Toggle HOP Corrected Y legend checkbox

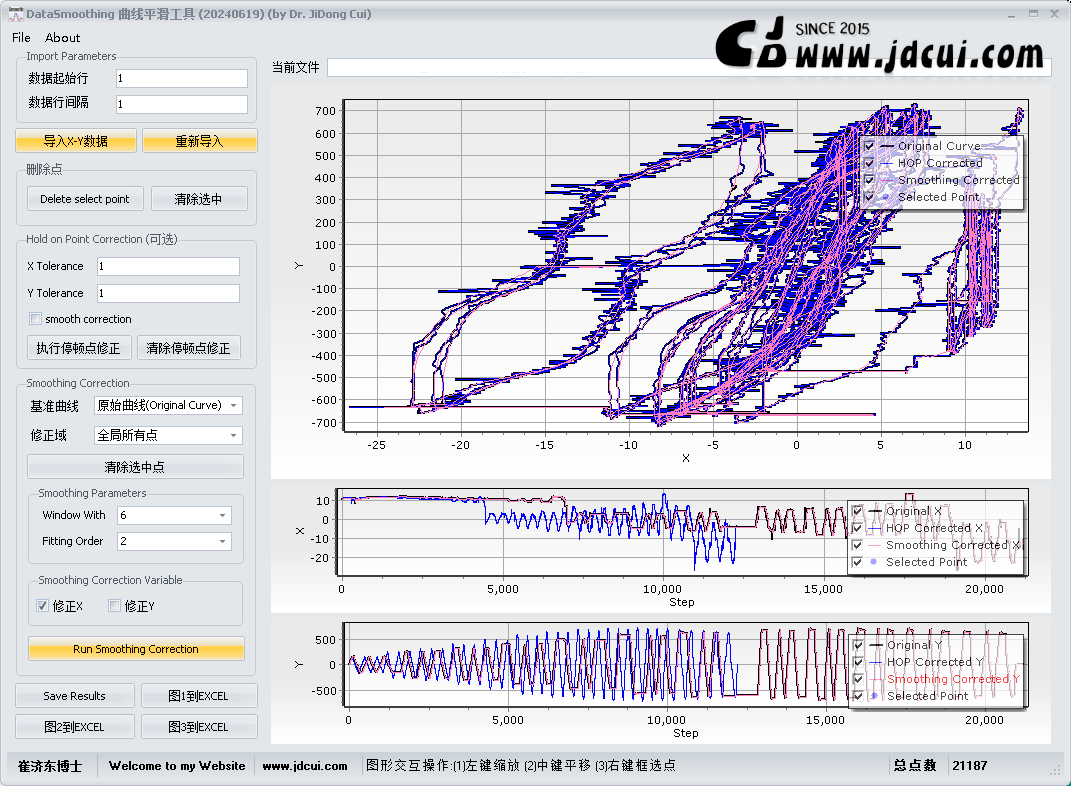click(859, 662)
